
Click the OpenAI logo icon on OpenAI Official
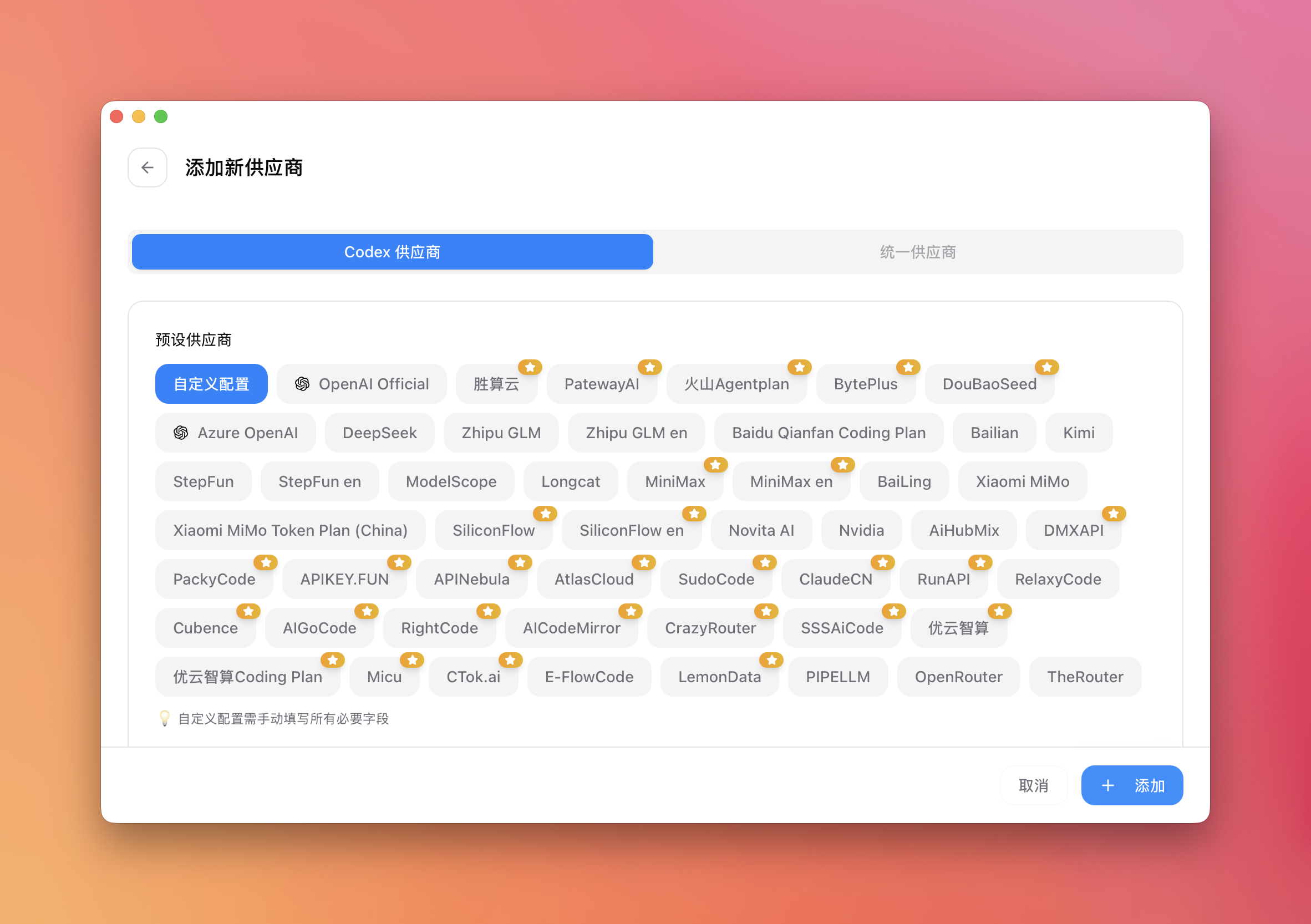(x=302, y=384)
